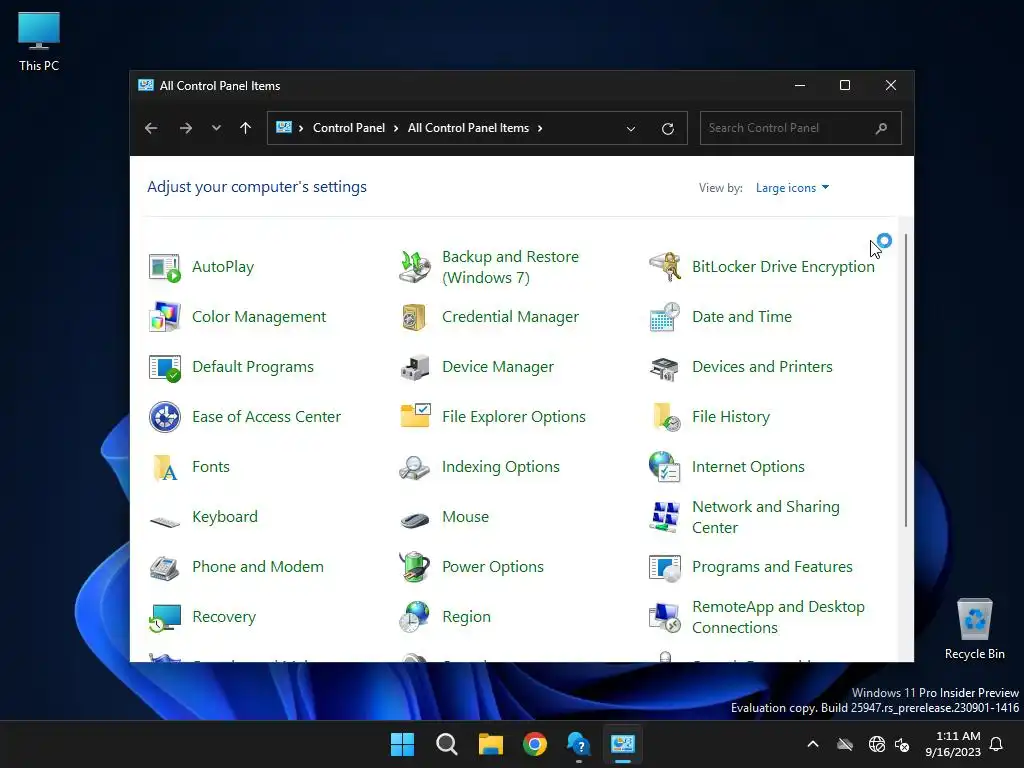Click the Control Panel breadcrumb
Image resolution: width=1024 pixels, height=768 pixels.
click(x=349, y=128)
